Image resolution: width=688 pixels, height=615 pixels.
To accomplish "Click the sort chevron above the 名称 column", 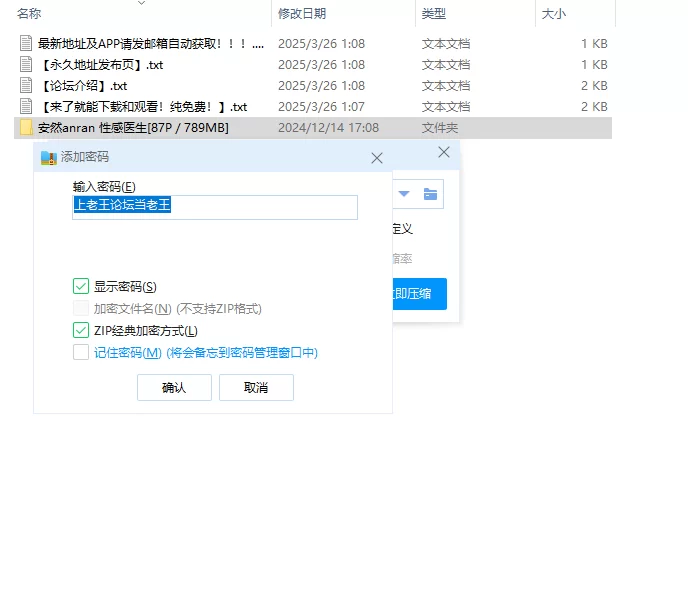I will (141, 3).
